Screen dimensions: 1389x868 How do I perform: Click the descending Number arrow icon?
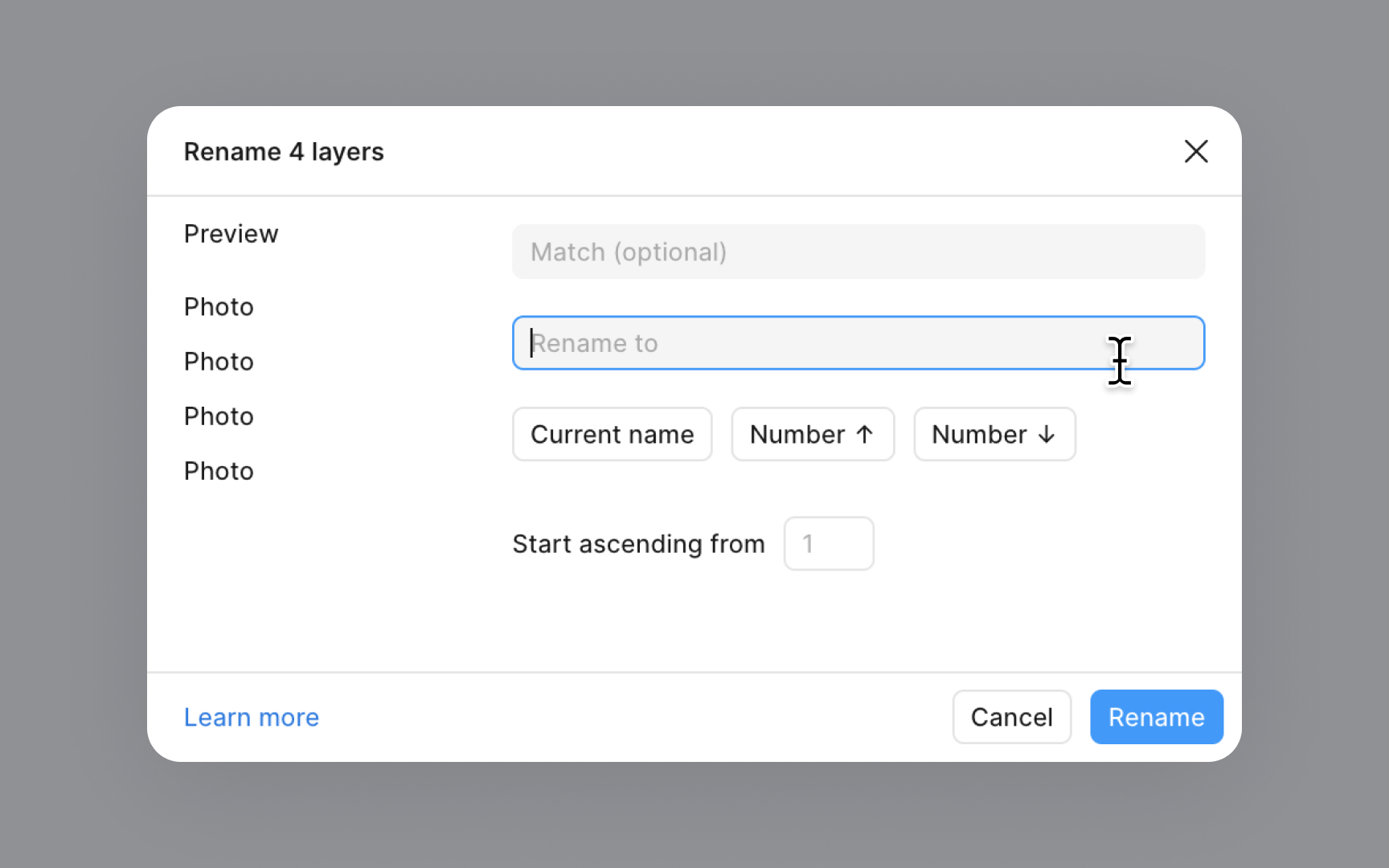[1046, 434]
